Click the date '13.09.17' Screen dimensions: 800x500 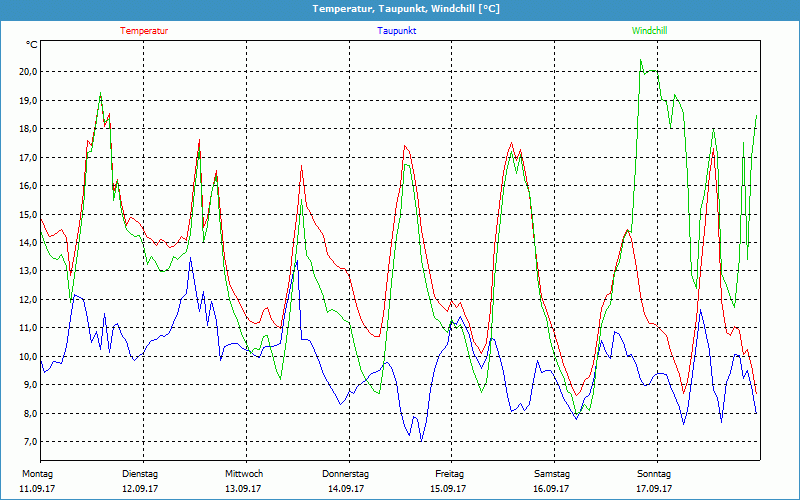point(243,489)
